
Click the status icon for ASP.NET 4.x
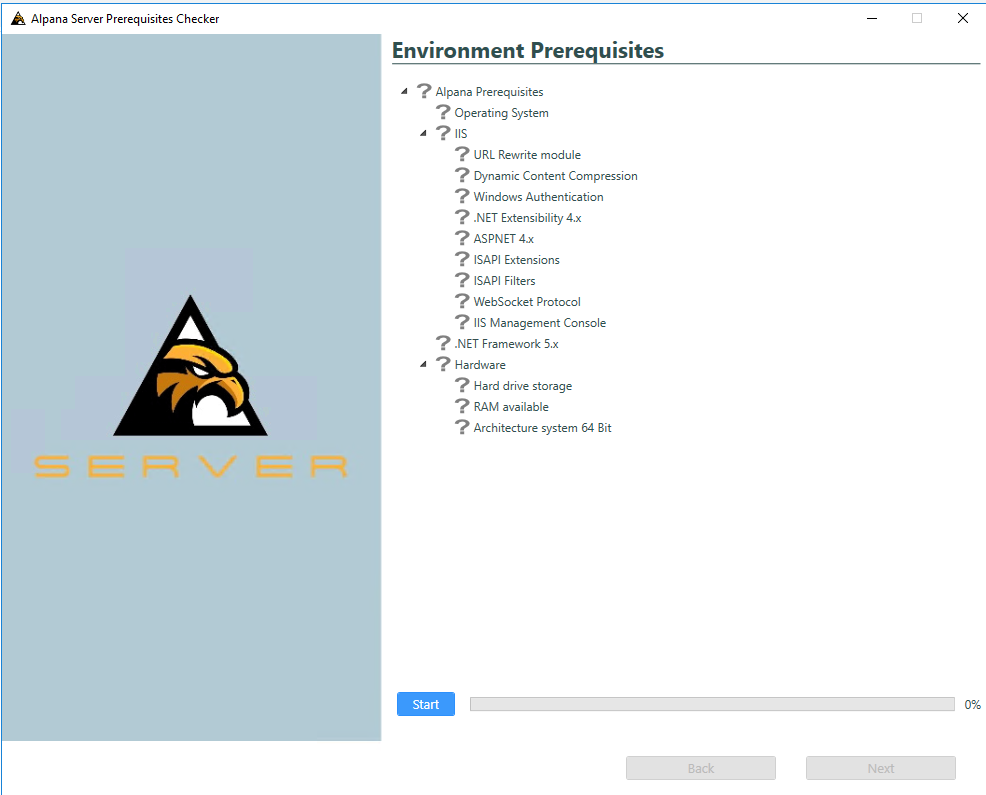462,238
